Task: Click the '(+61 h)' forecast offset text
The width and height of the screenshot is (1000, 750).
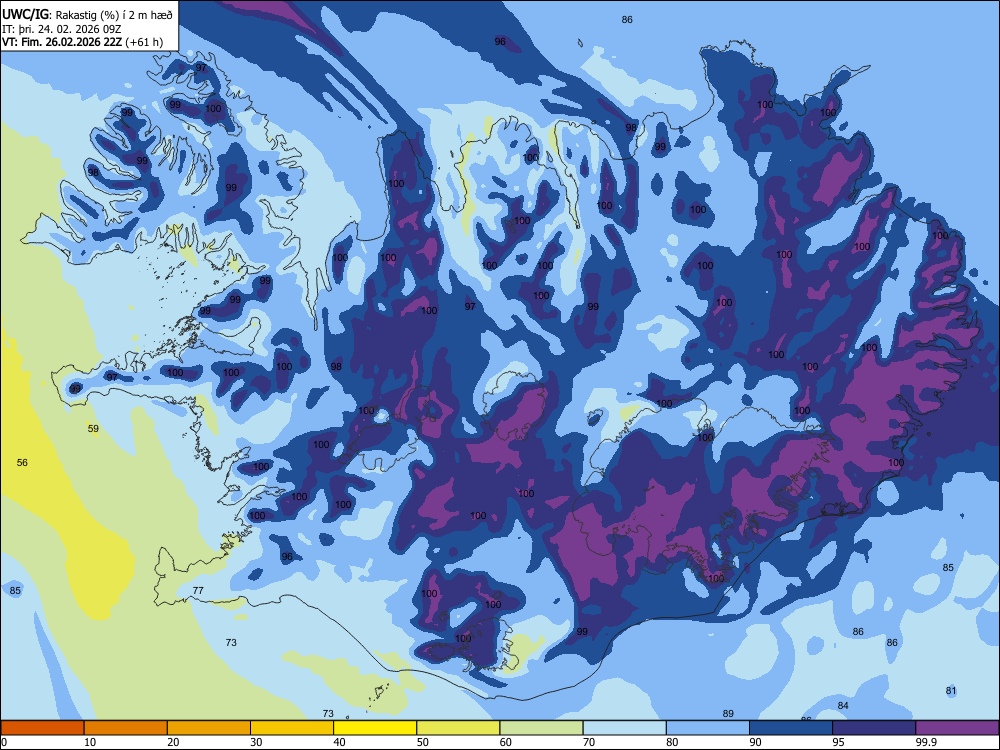Action: [x=145, y=42]
